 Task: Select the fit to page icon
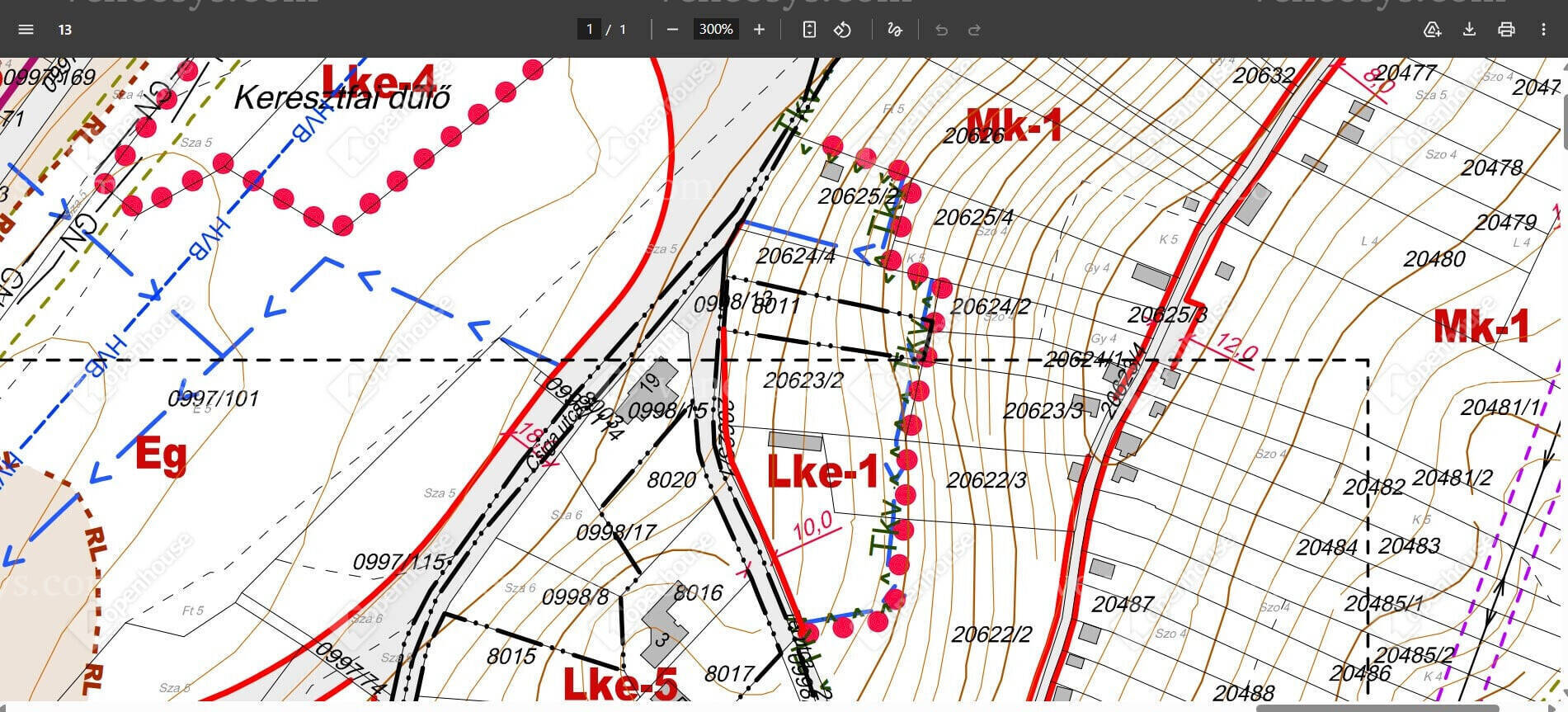pos(809,30)
